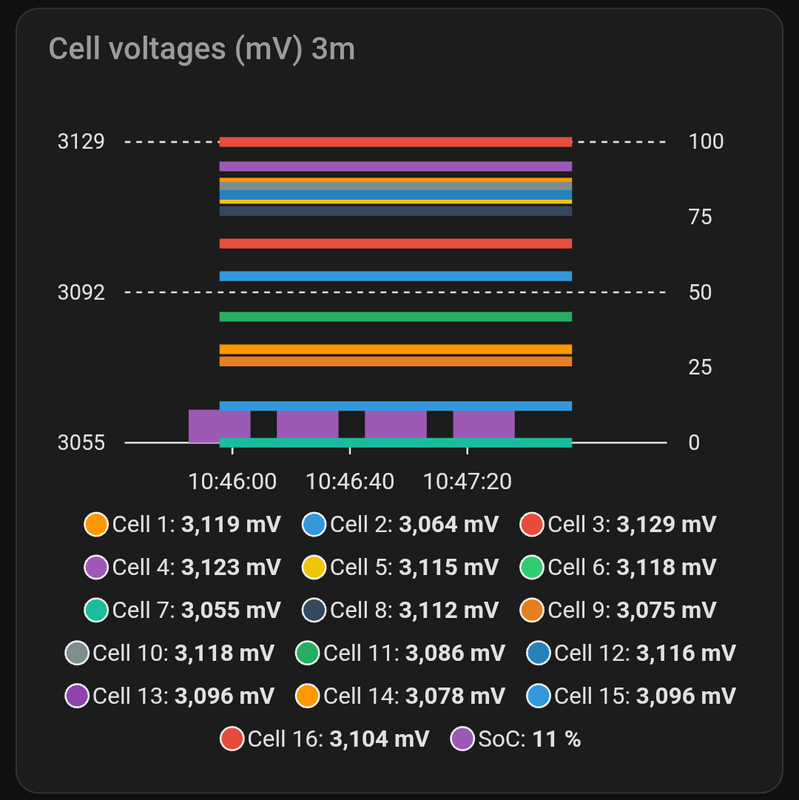799x800 pixels.
Task: Toggle the SoC purple legend dot
Action: (x=462, y=739)
